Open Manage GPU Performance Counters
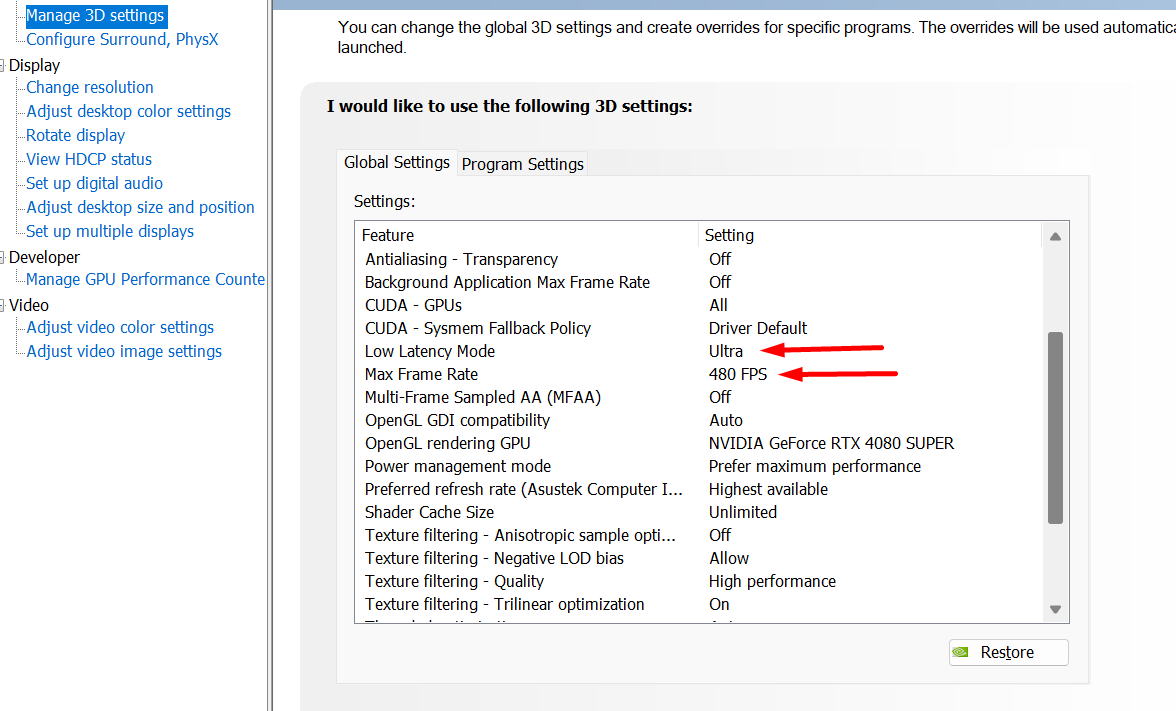The image size is (1176, 711). [x=146, y=280]
